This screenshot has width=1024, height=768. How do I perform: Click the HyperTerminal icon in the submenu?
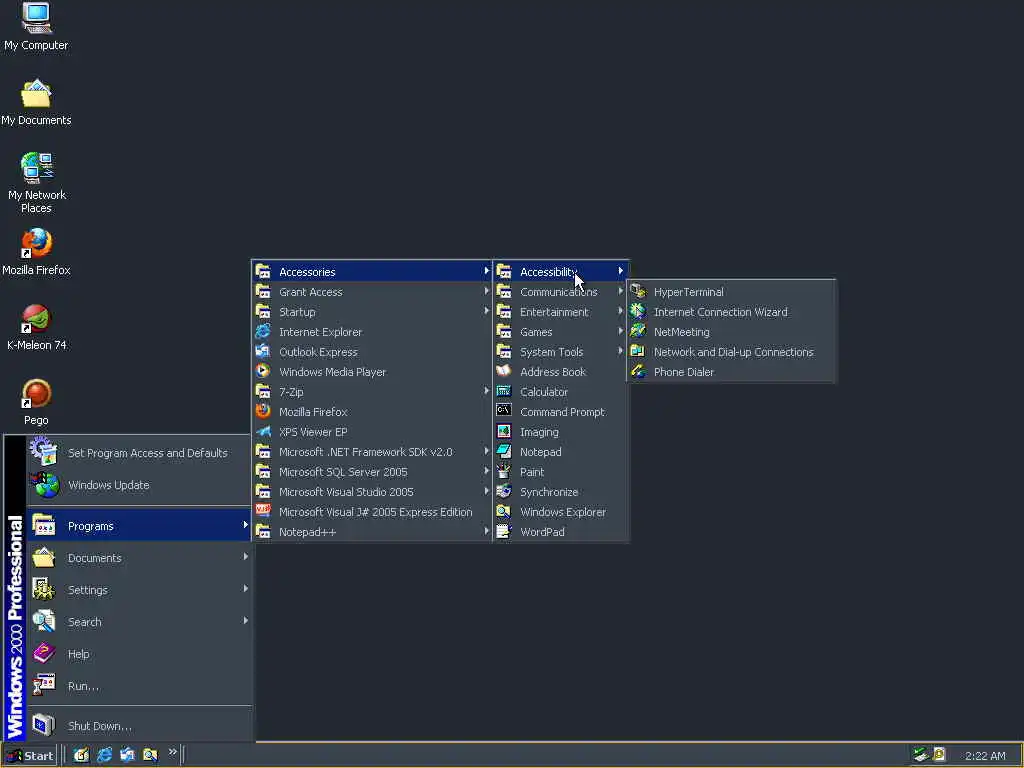(638, 291)
